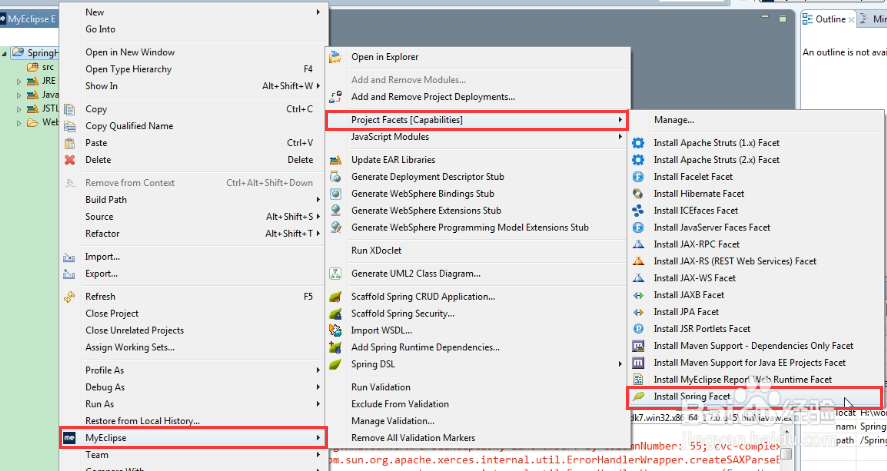
Task: Click the Import WSDL icon
Action: click(335, 330)
